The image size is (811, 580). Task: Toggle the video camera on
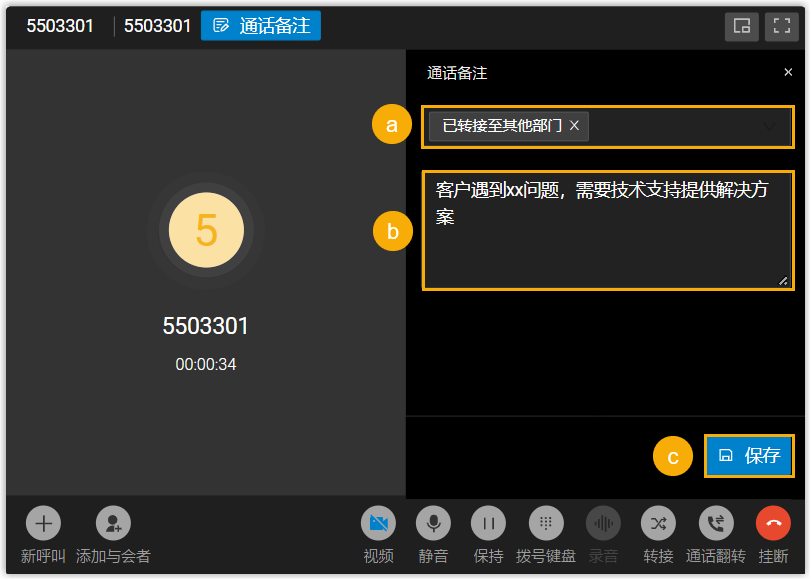point(378,523)
